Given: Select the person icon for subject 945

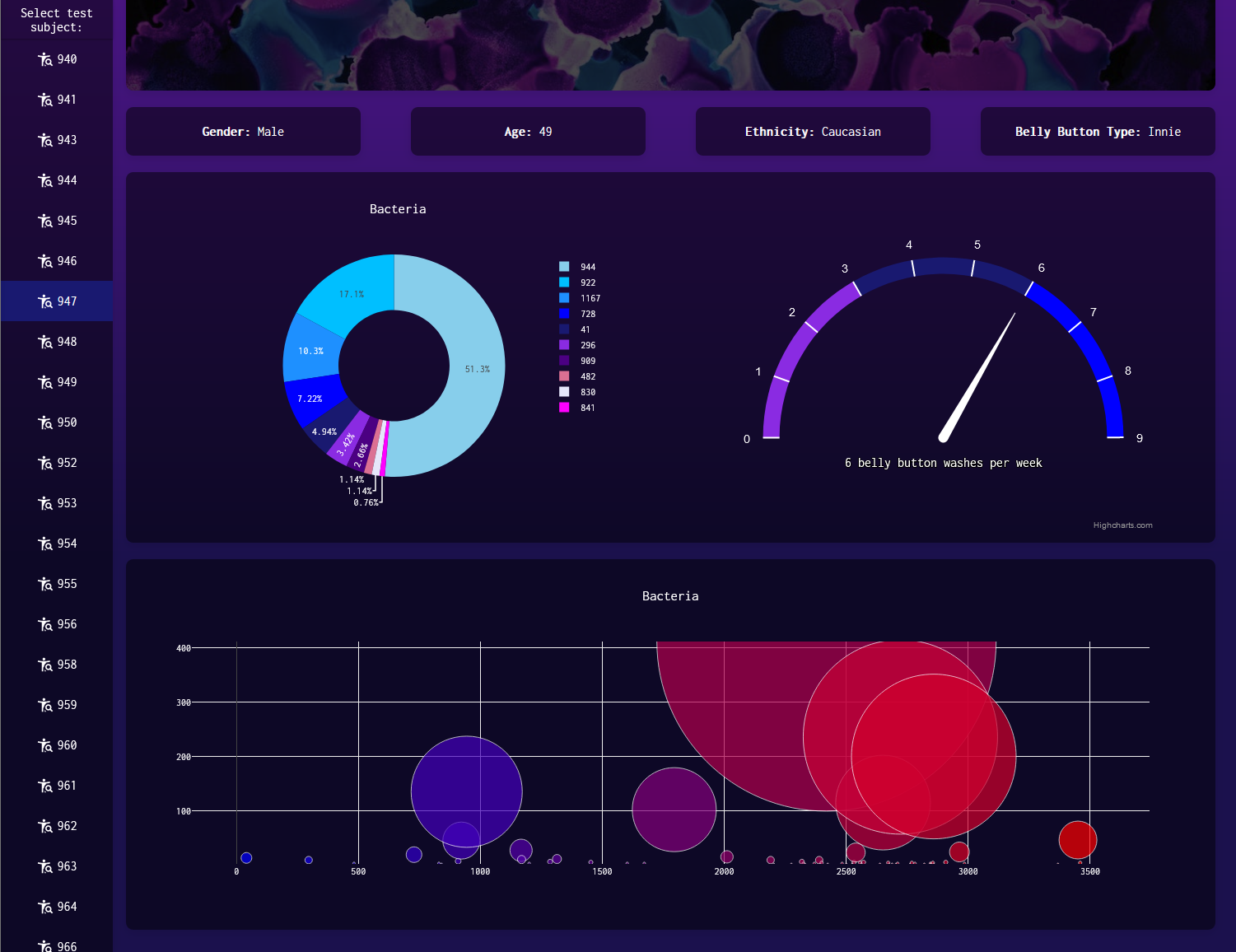Looking at the screenshot, I should coord(45,221).
